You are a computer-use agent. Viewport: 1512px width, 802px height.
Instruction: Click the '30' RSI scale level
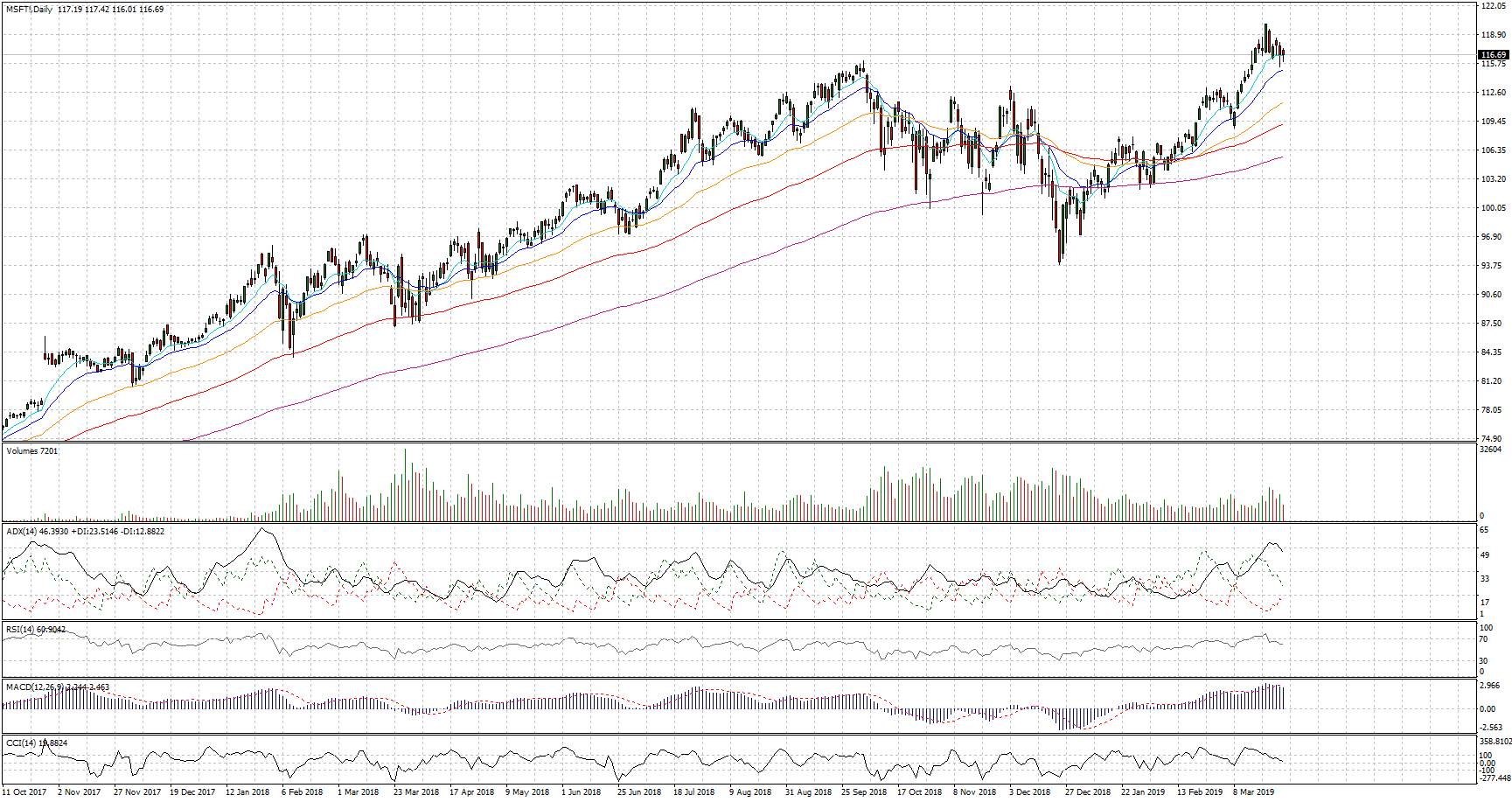click(x=1484, y=661)
